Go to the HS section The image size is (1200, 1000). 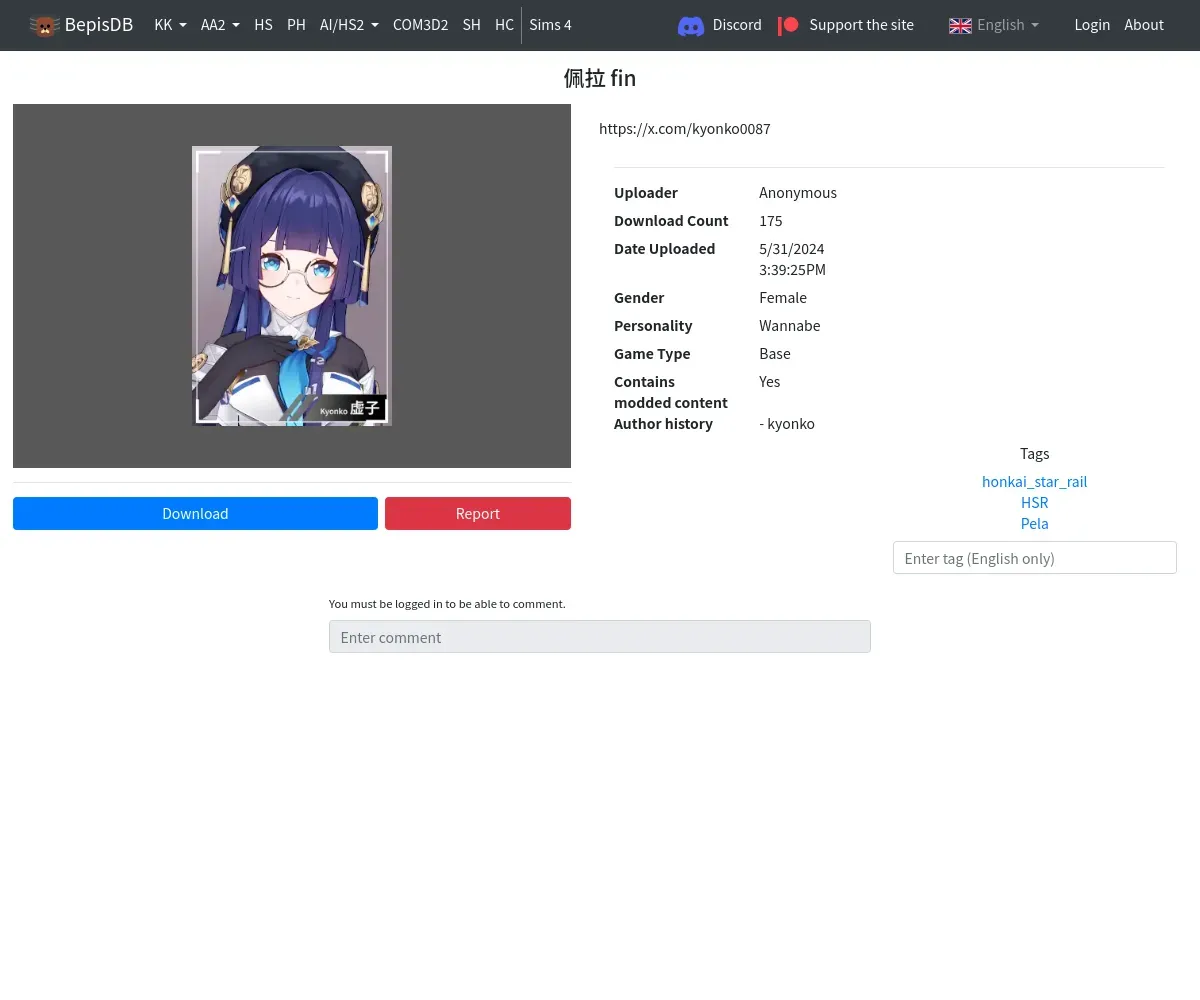coord(263,25)
